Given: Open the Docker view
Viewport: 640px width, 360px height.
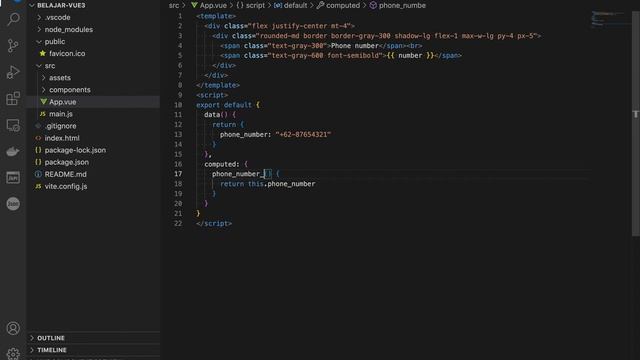Looking at the screenshot, I should coord(13,151).
